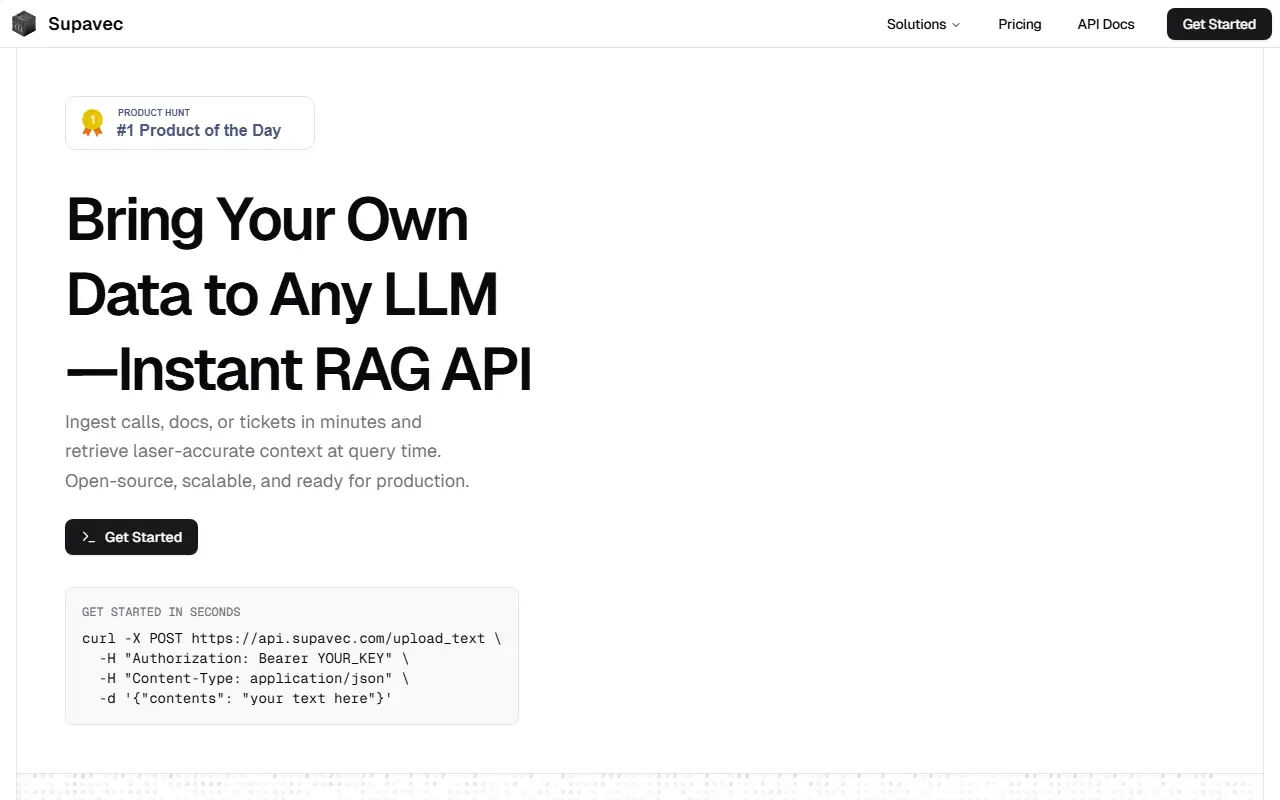Viewport: 1280px width, 800px height.
Task: Click the Authorization Bearer YOUR_KEY line
Action: click(x=254, y=658)
